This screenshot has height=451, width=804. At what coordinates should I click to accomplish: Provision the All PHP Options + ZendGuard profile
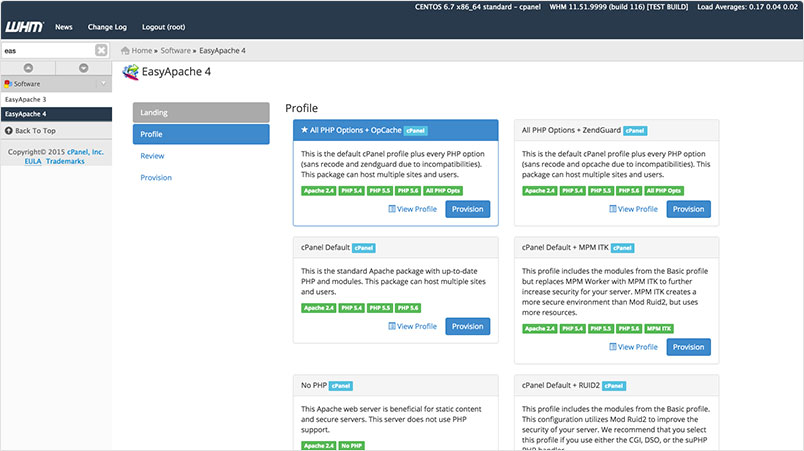coord(689,209)
